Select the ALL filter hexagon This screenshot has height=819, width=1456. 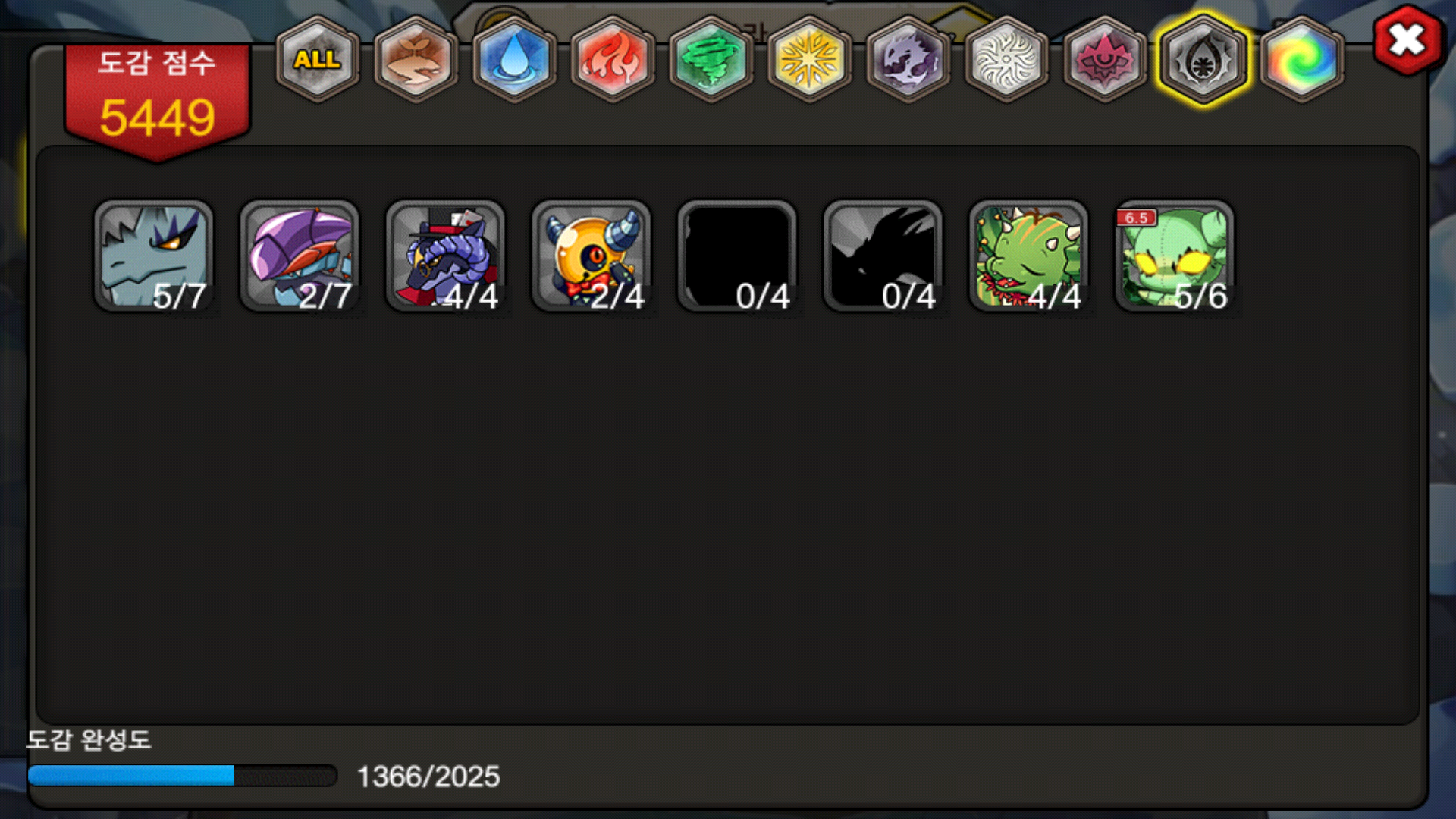point(317,59)
